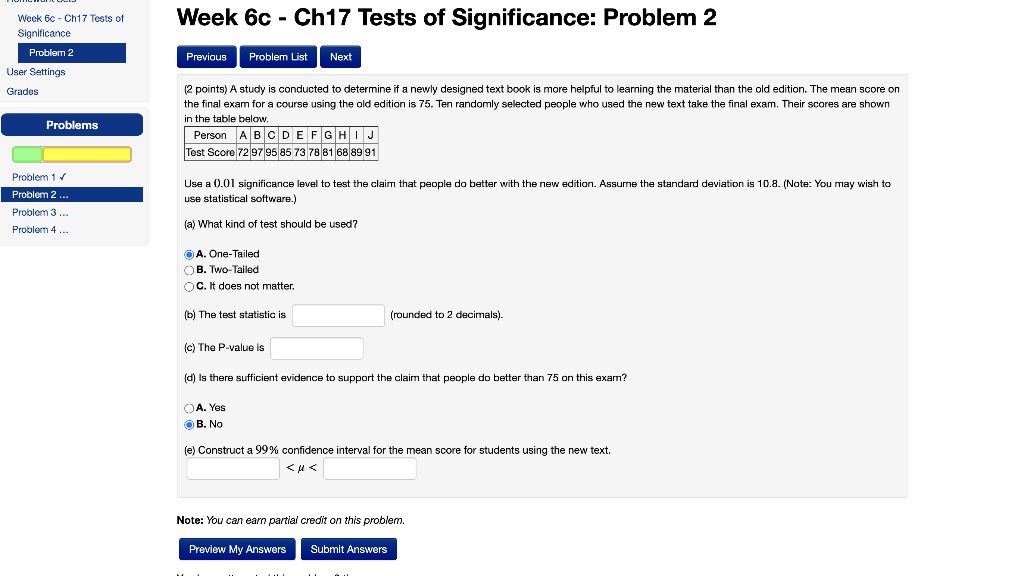Select the One-Tailed radio button

pyautogui.click(x=188, y=254)
